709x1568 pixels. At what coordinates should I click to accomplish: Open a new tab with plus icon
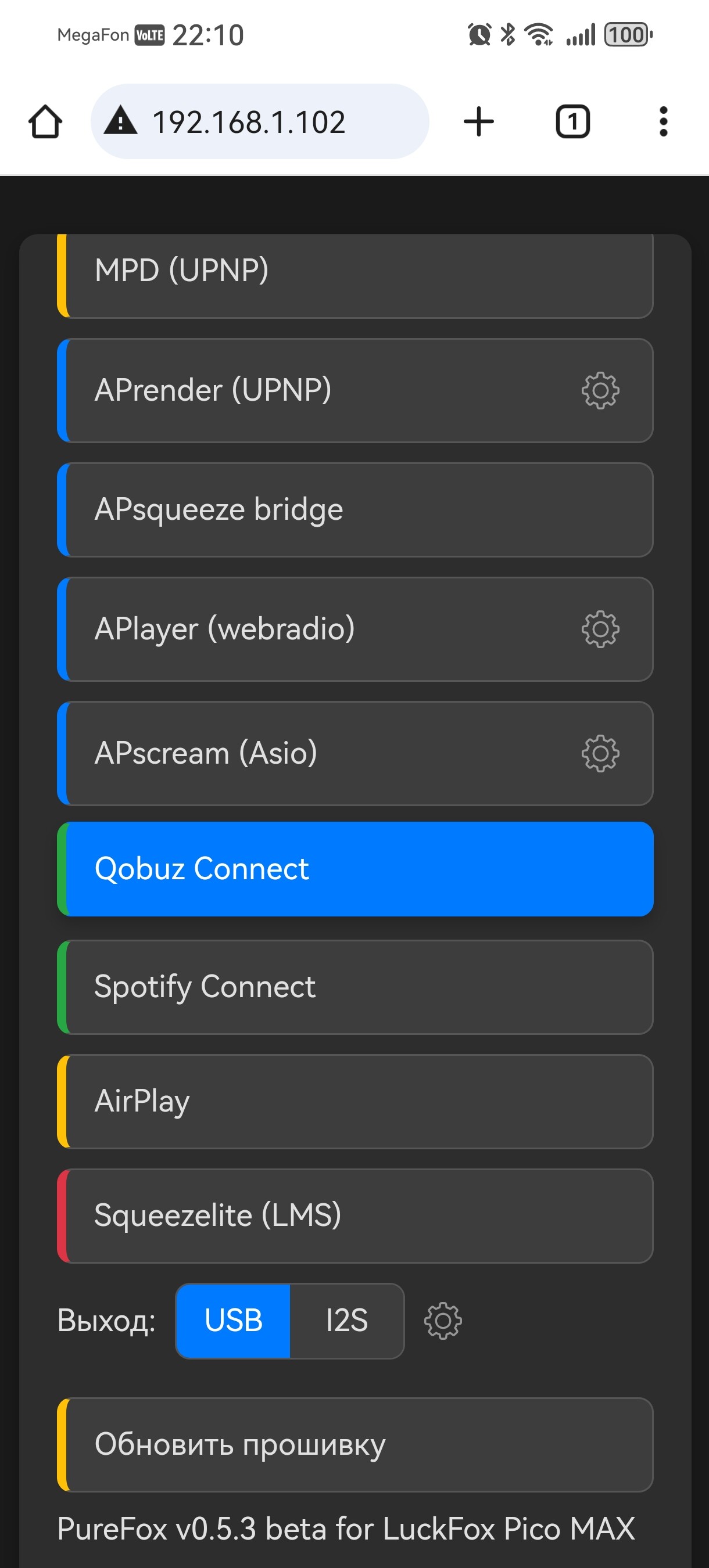pos(479,122)
